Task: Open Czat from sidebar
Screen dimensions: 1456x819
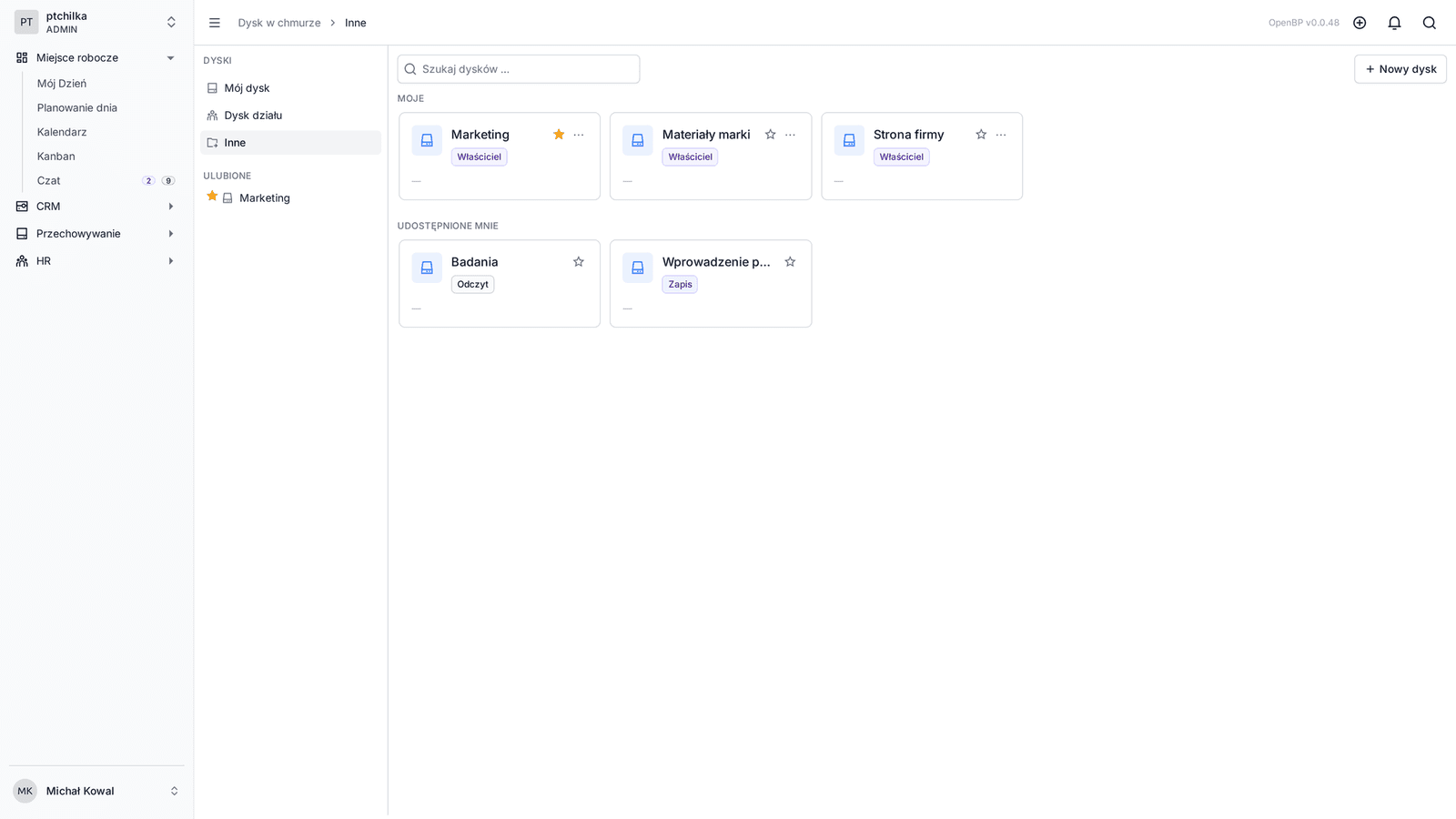Action: coord(49,181)
